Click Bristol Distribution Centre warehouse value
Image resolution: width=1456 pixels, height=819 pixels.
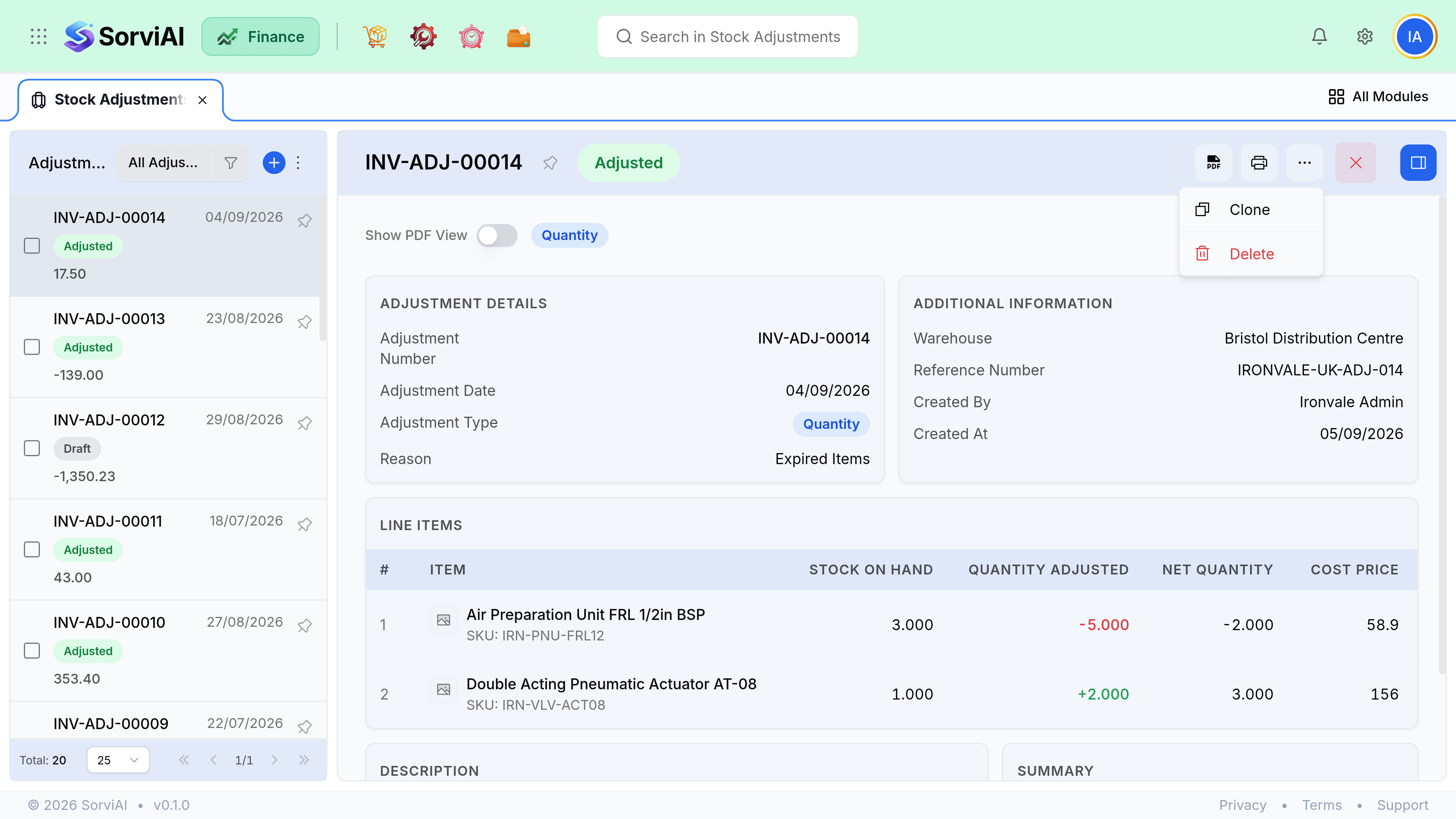point(1313,339)
